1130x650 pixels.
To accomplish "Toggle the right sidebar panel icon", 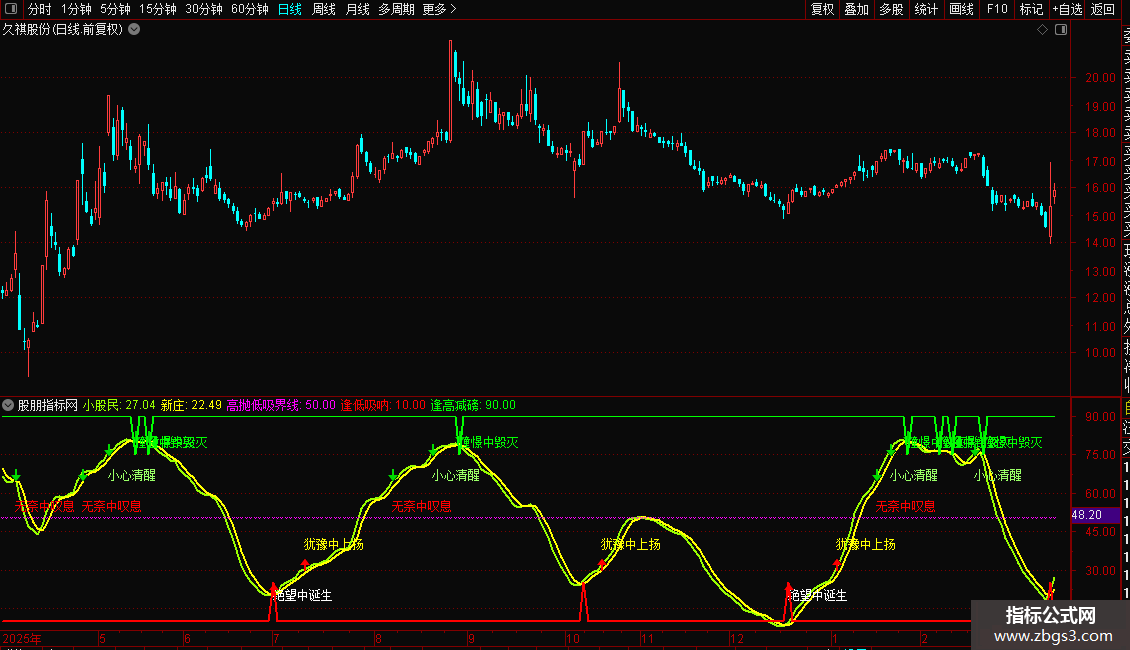I will coord(1061,30).
